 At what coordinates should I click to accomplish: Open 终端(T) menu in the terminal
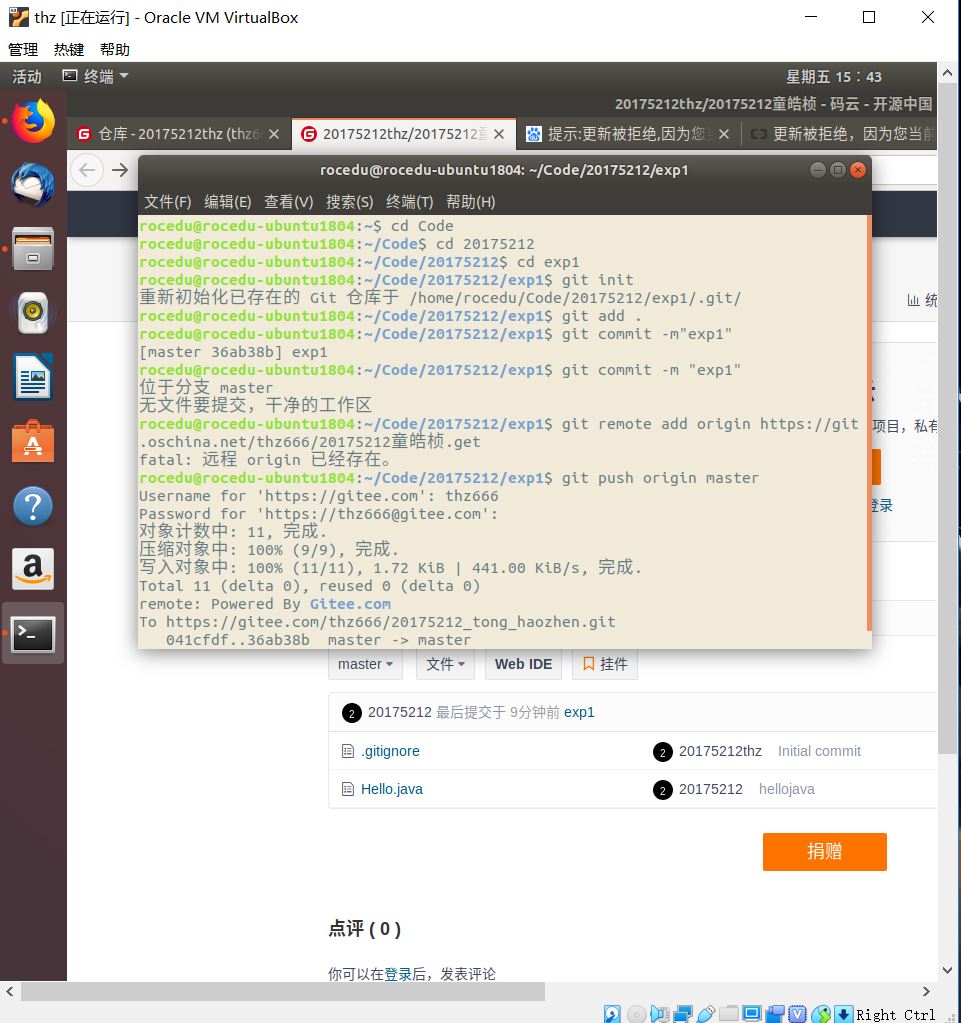(x=410, y=202)
